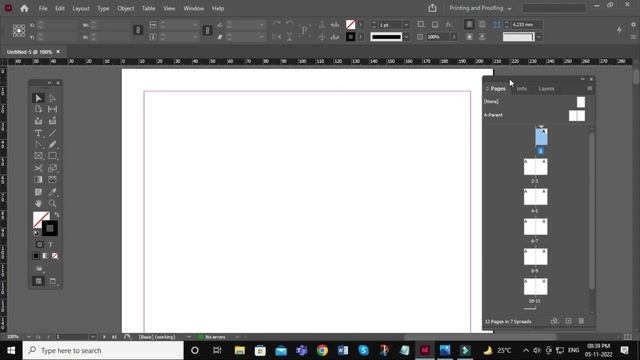The width and height of the screenshot is (640, 360).
Task: Select the A-Parent parent page row
Action: pyautogui.click(x=535, y=116)
